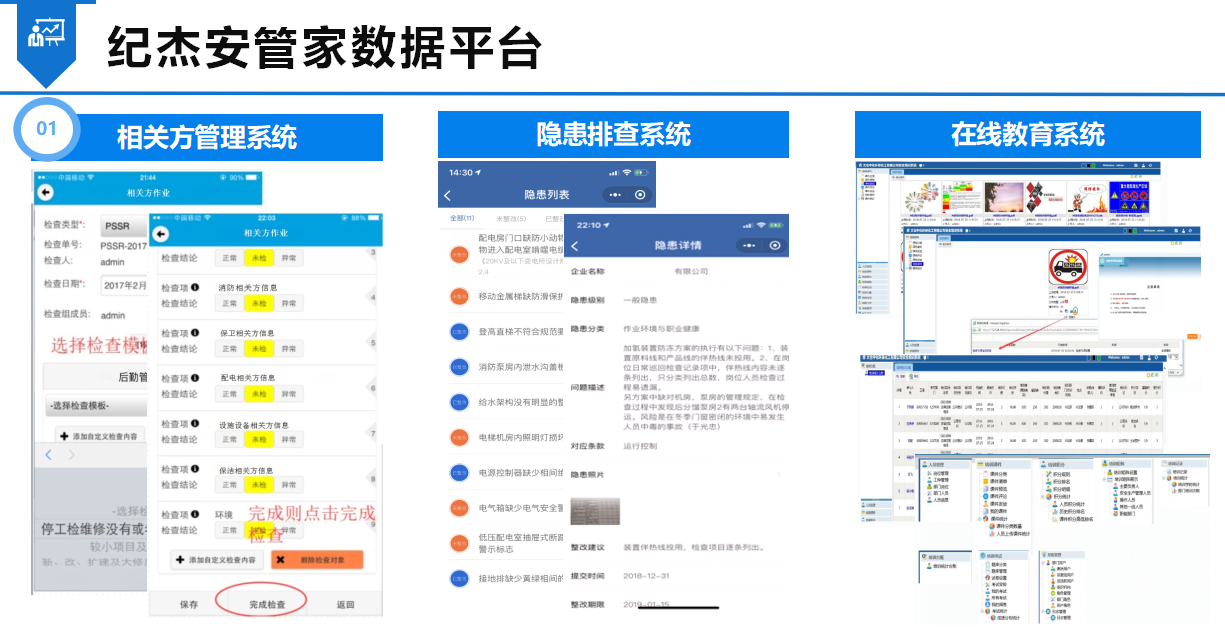Tap 返回 button at screen bottom
The image size is (1225, 627).
tap(345, 605)
